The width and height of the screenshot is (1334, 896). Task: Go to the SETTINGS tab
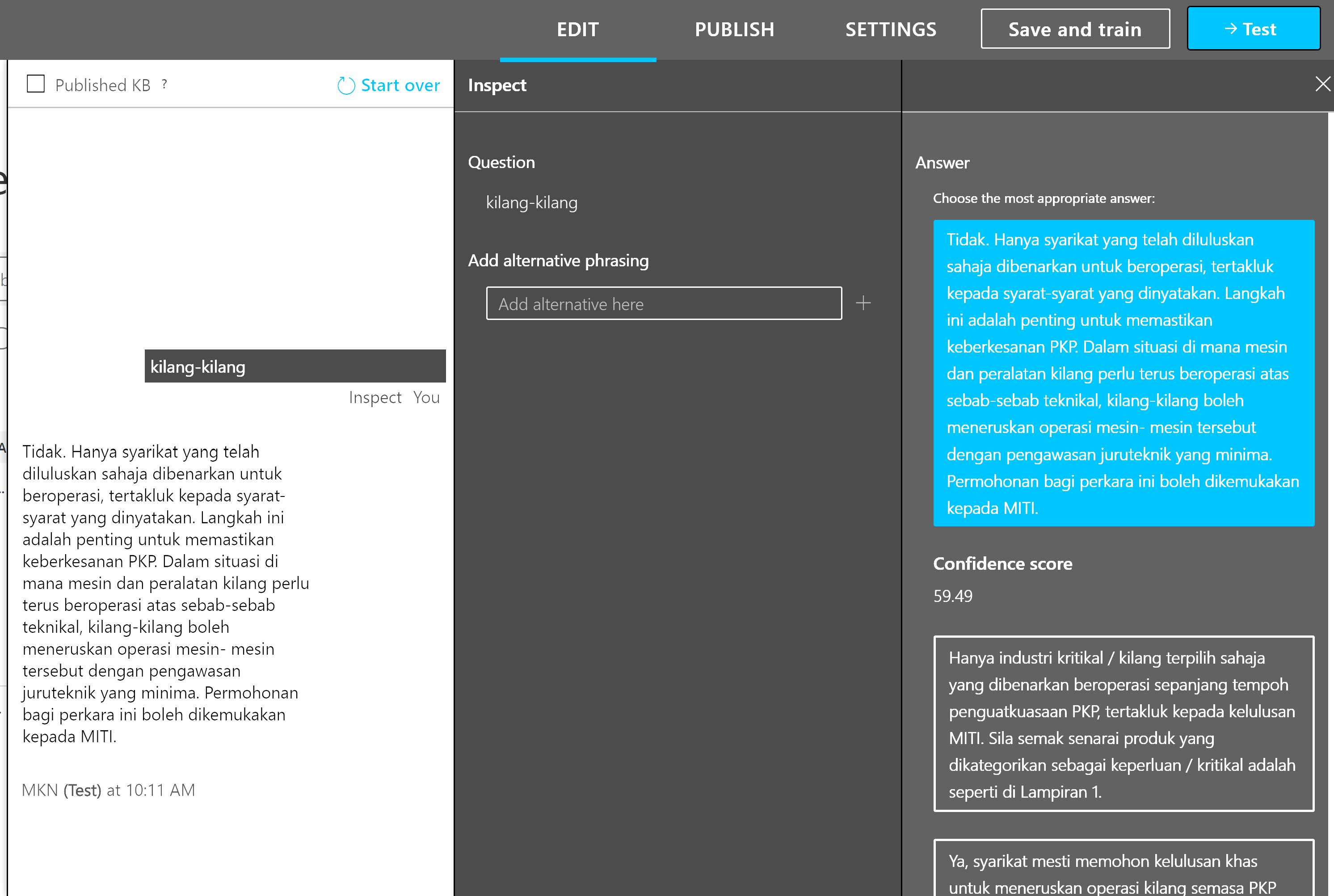click(x=890, y=29)
